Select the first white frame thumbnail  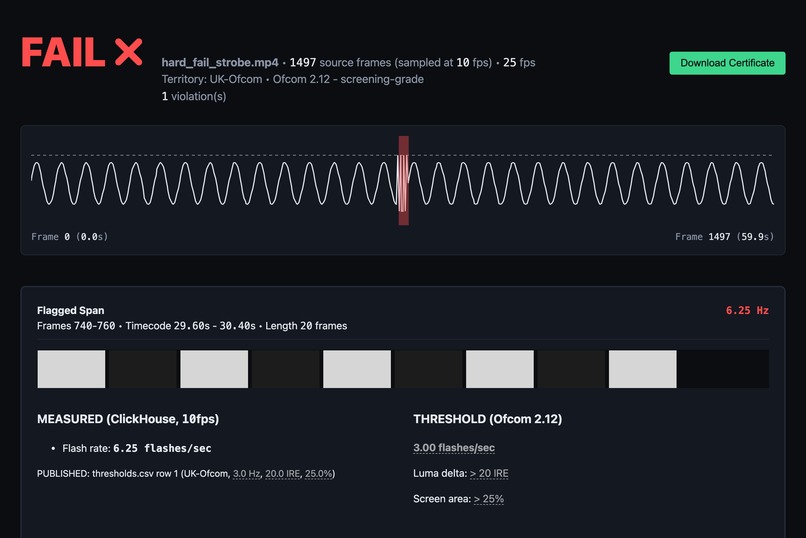click(x=71, y=369)
